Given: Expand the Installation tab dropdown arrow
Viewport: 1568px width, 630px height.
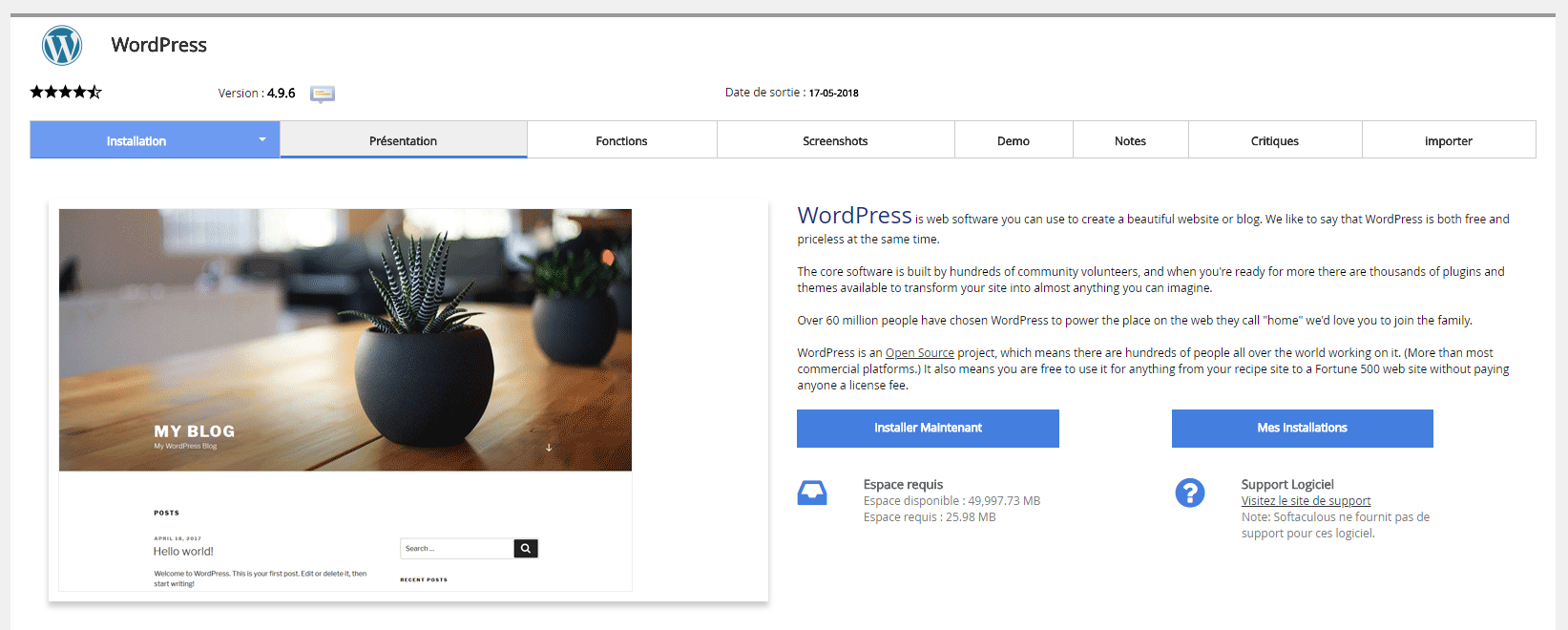Looking at the screenshot, I should (262, 139).
